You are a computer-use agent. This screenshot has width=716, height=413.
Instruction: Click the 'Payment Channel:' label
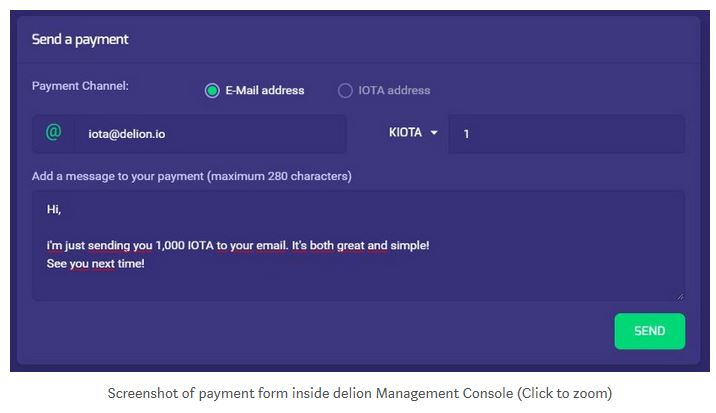tap(80, 86)
